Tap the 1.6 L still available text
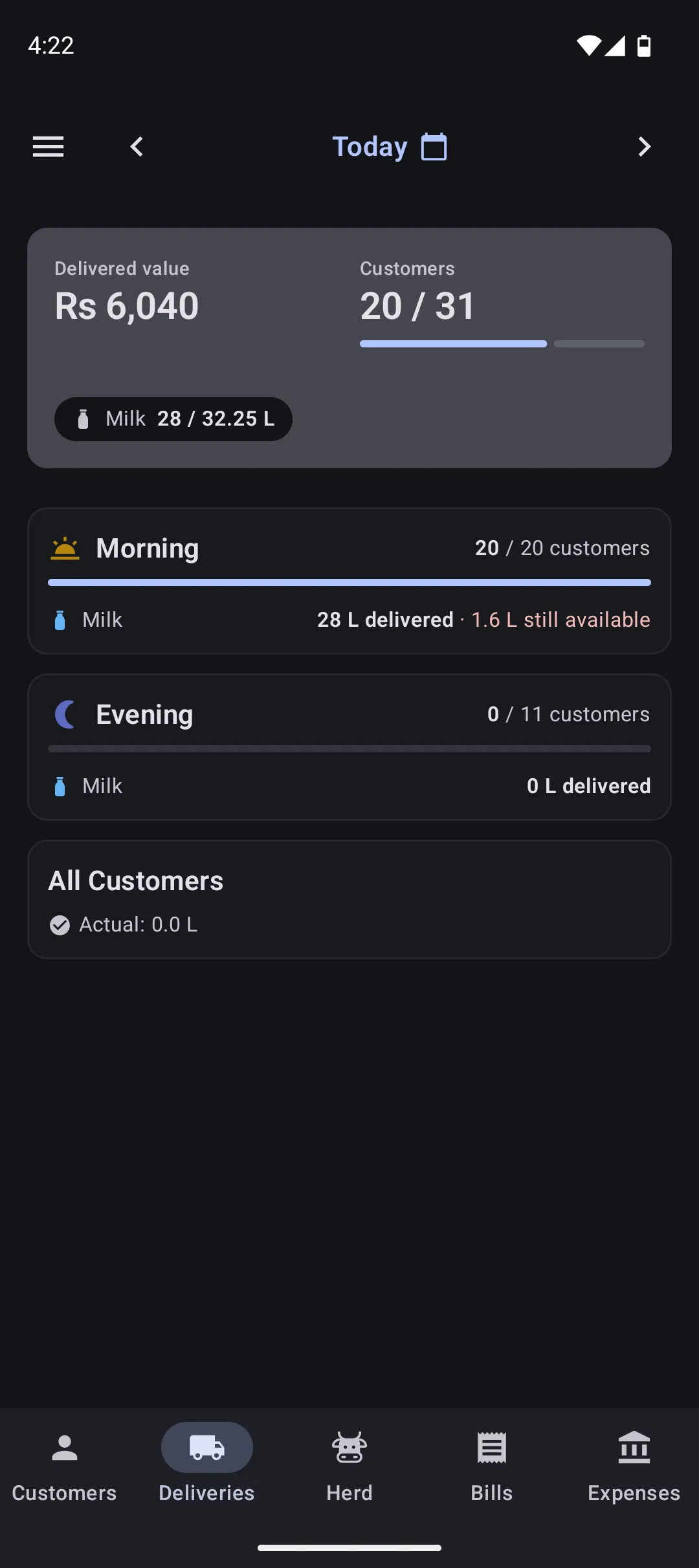The height and width of the screenshot is (1568, 699). tap(560, 620)
